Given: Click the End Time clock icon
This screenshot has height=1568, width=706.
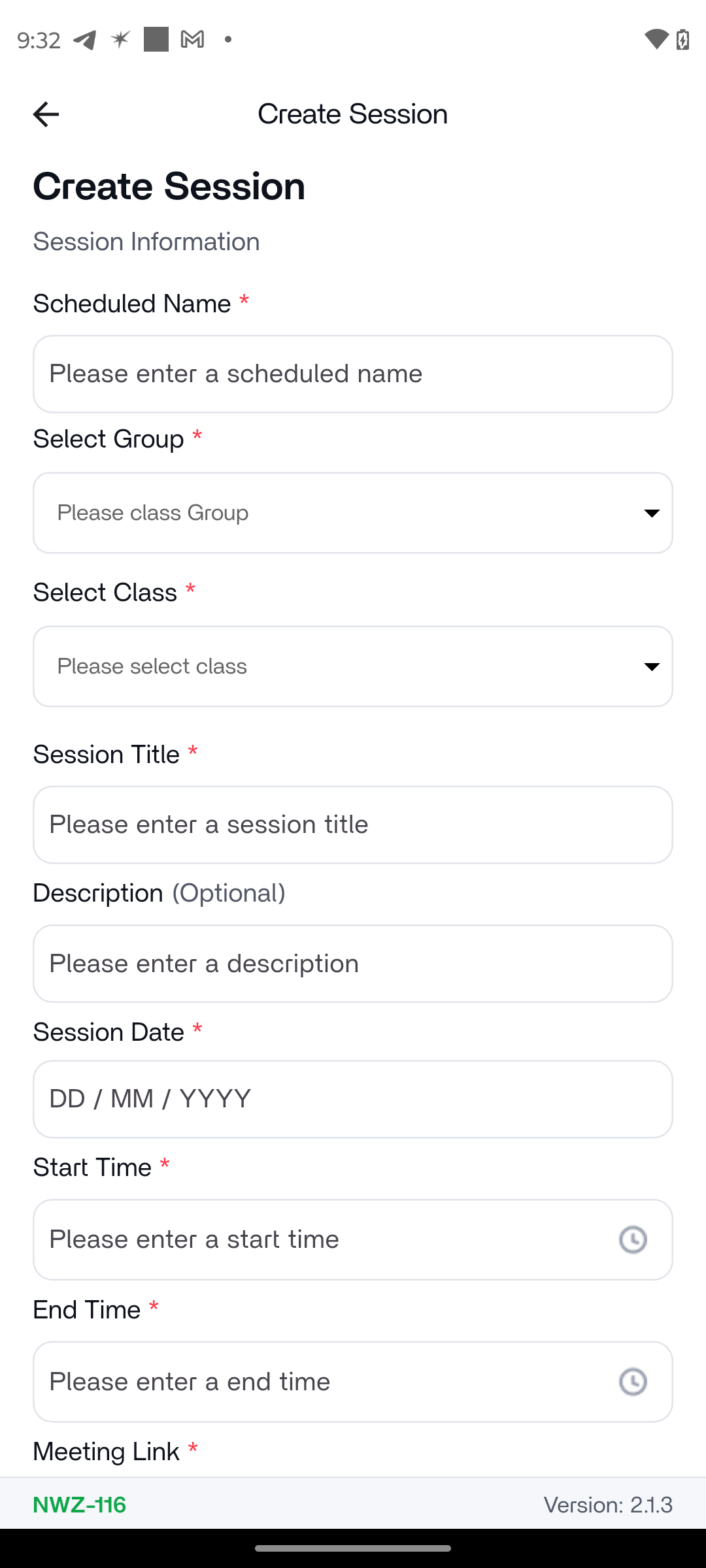Looking at the screenshot, I should (x=632, y=1382).
